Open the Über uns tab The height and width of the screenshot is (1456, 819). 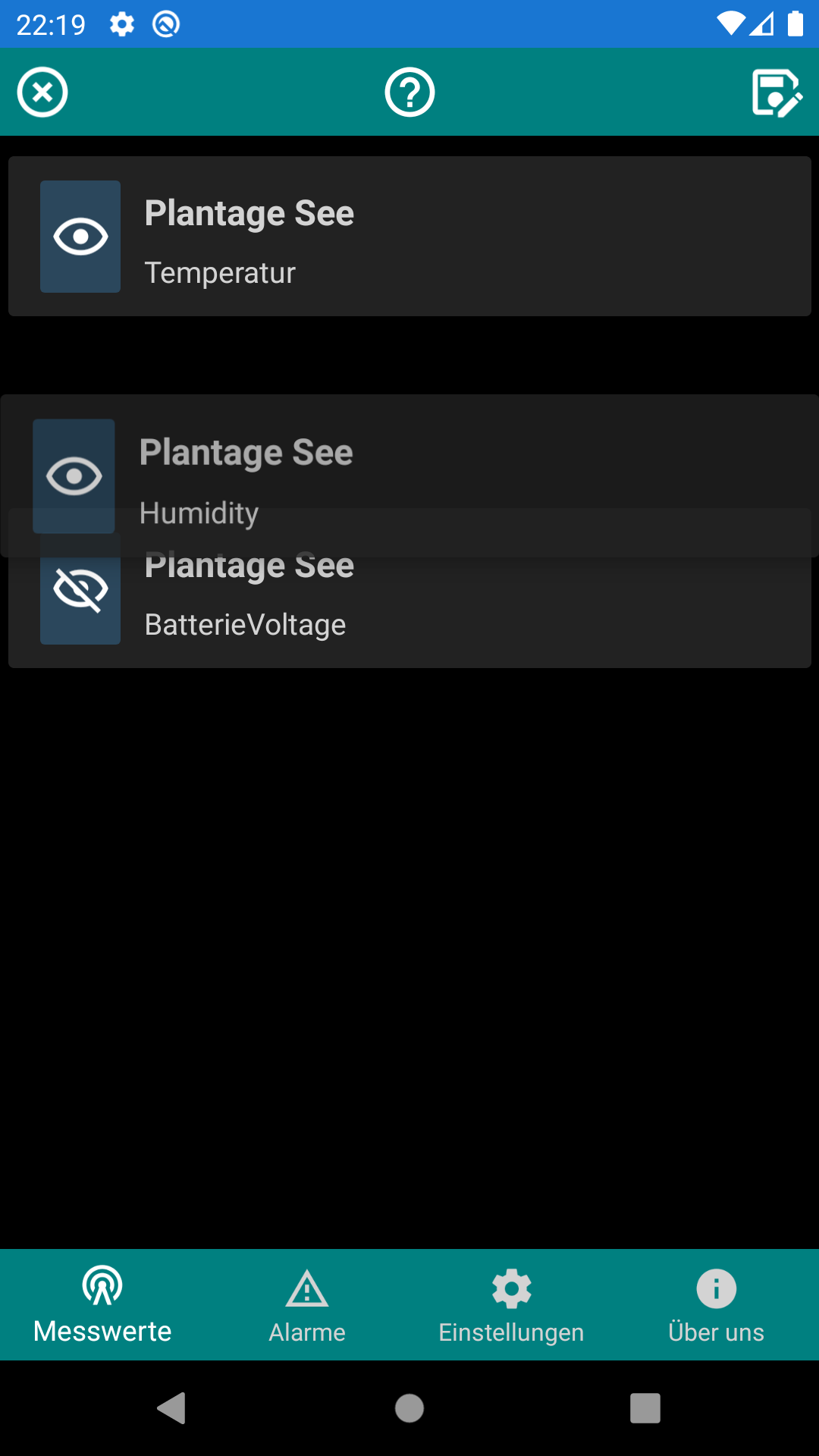pos(717,1304)
